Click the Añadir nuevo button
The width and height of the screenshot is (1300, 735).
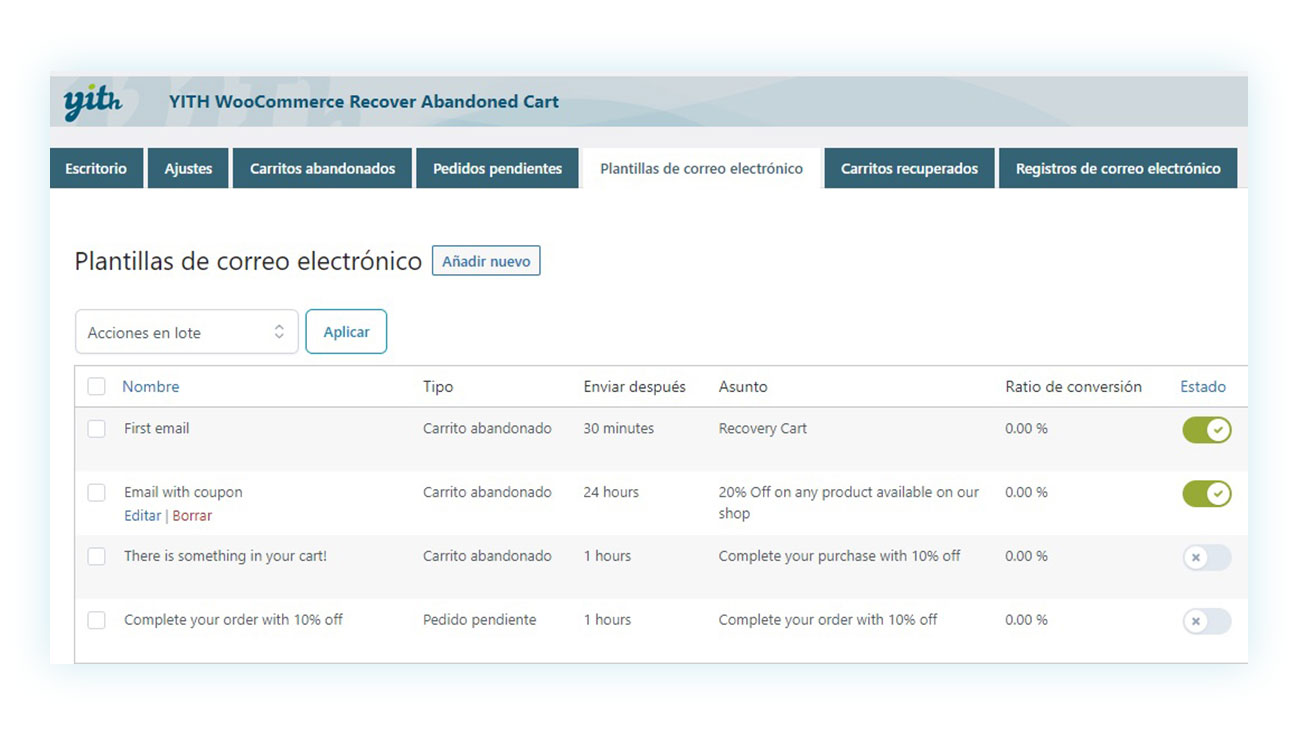486,261
